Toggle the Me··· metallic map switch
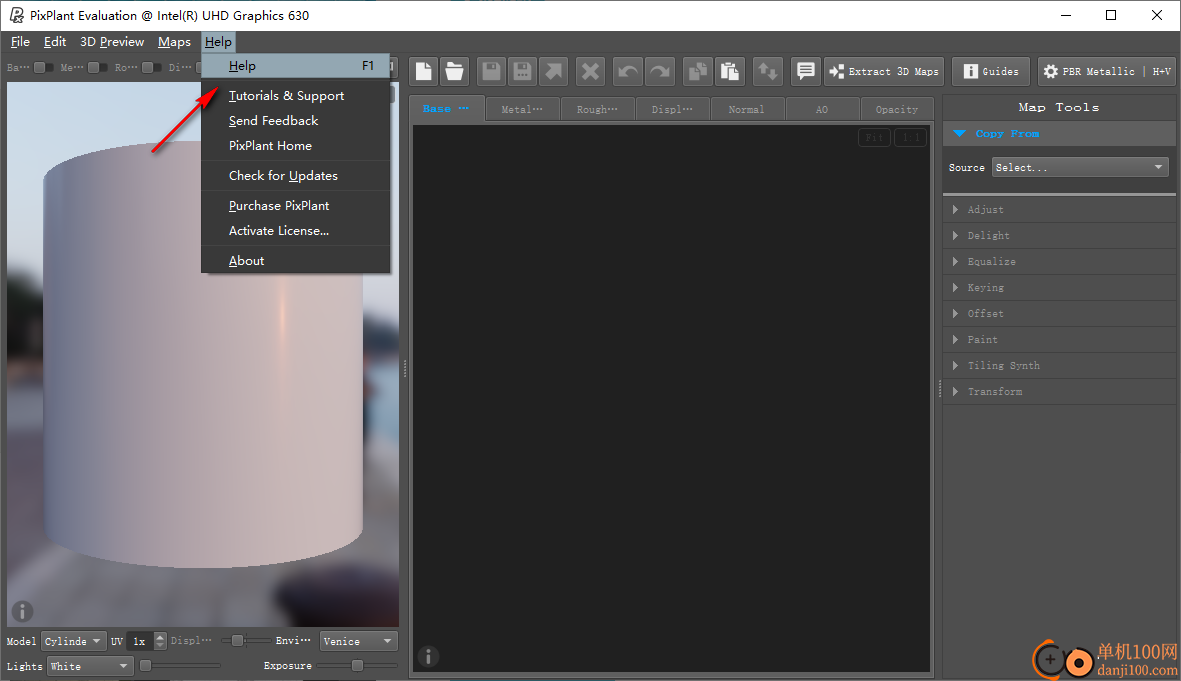The width and height of the screenshot is (1181, 681). [98, 67]
